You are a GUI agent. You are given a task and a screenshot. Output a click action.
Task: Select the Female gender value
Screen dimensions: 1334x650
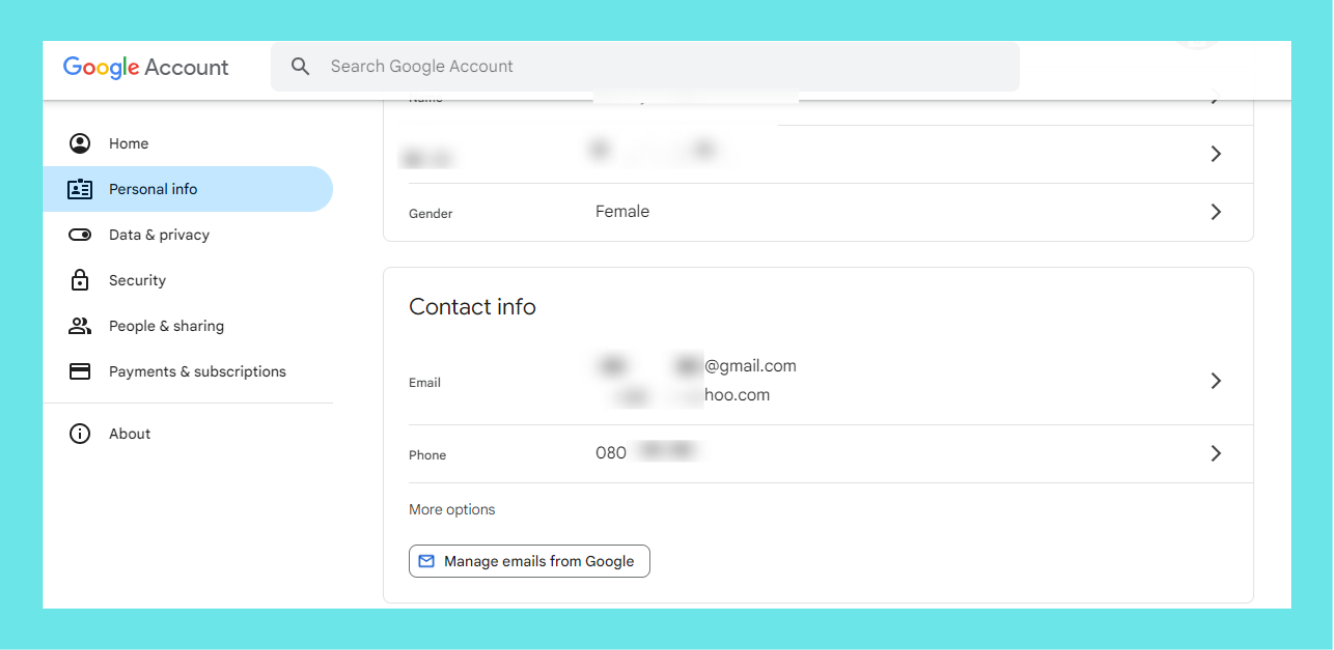click(x=622, y=212)
